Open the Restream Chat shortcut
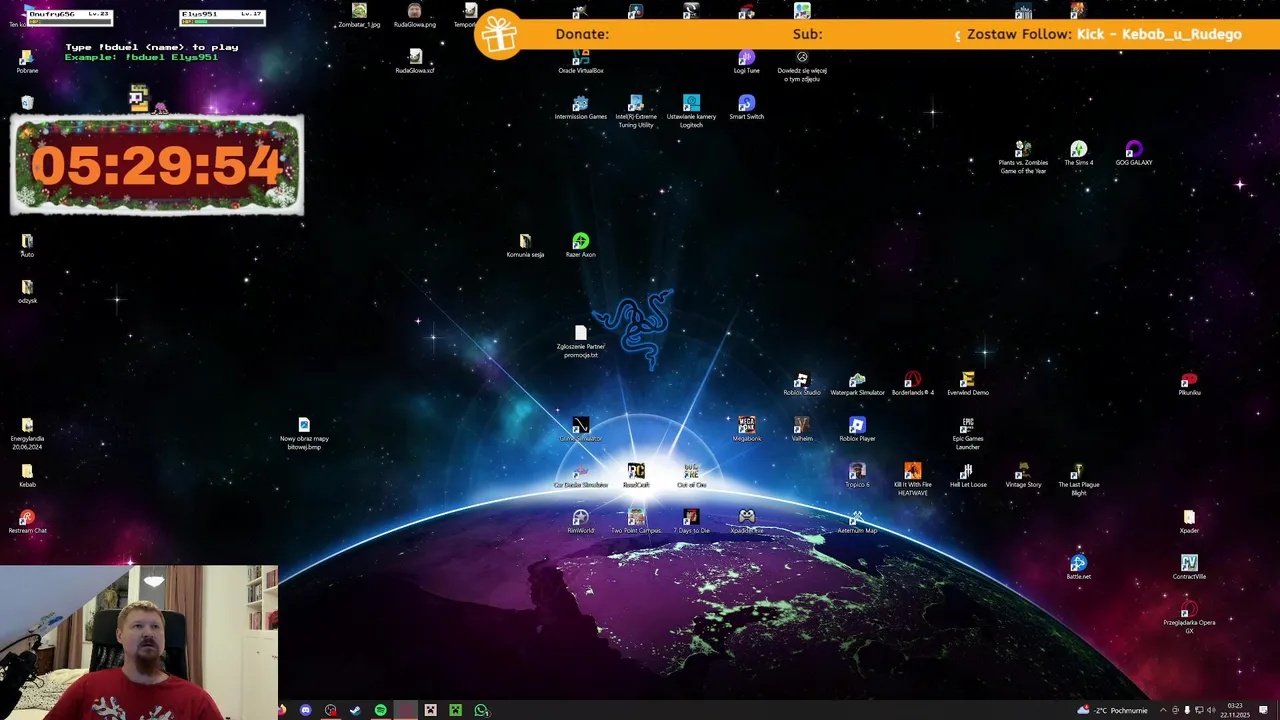This screenshot has width=1280, height=720. coord(27,522)
